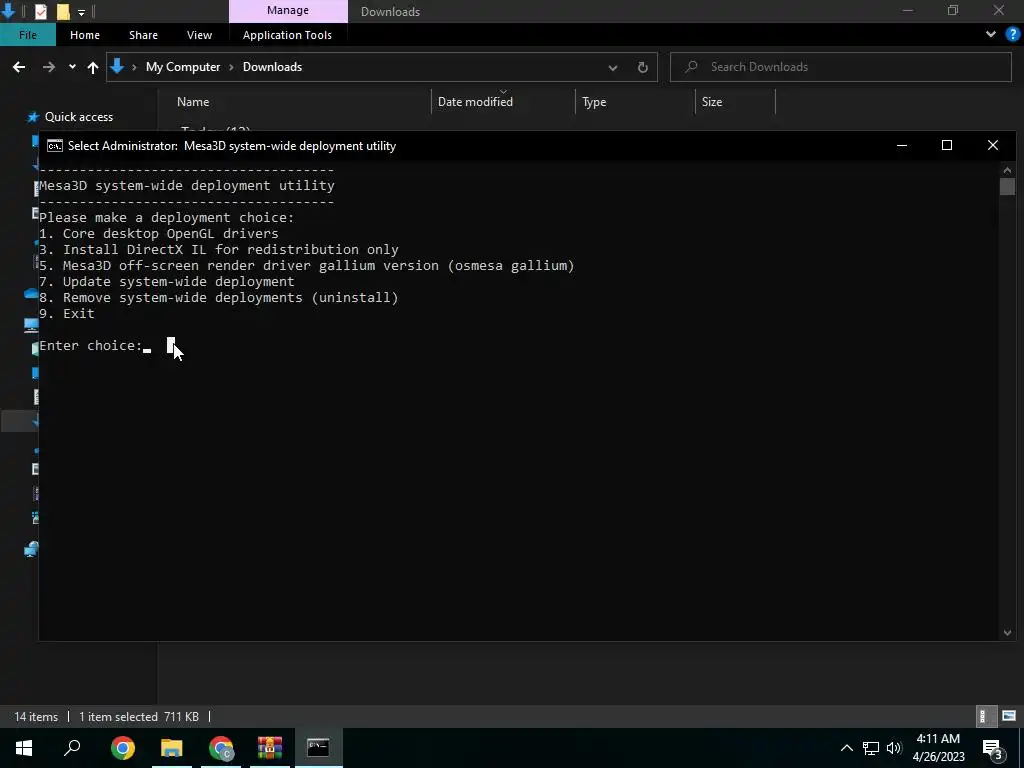The width and height of the screenshot is (1024, 768).
Task: Click the osmesa gallium option line
Action: pyautogui.click(x=306, y=265)
